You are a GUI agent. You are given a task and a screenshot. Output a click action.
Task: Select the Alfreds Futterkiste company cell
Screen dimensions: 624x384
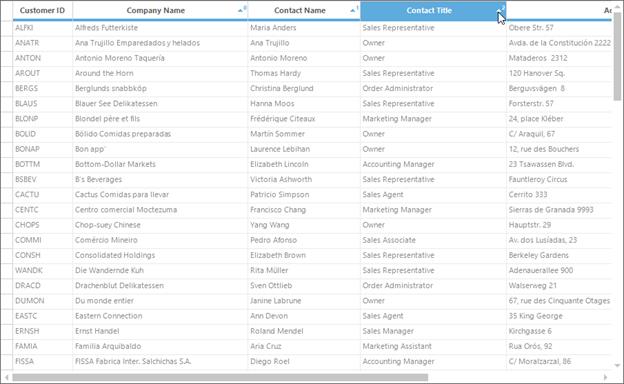click(160, 28)
